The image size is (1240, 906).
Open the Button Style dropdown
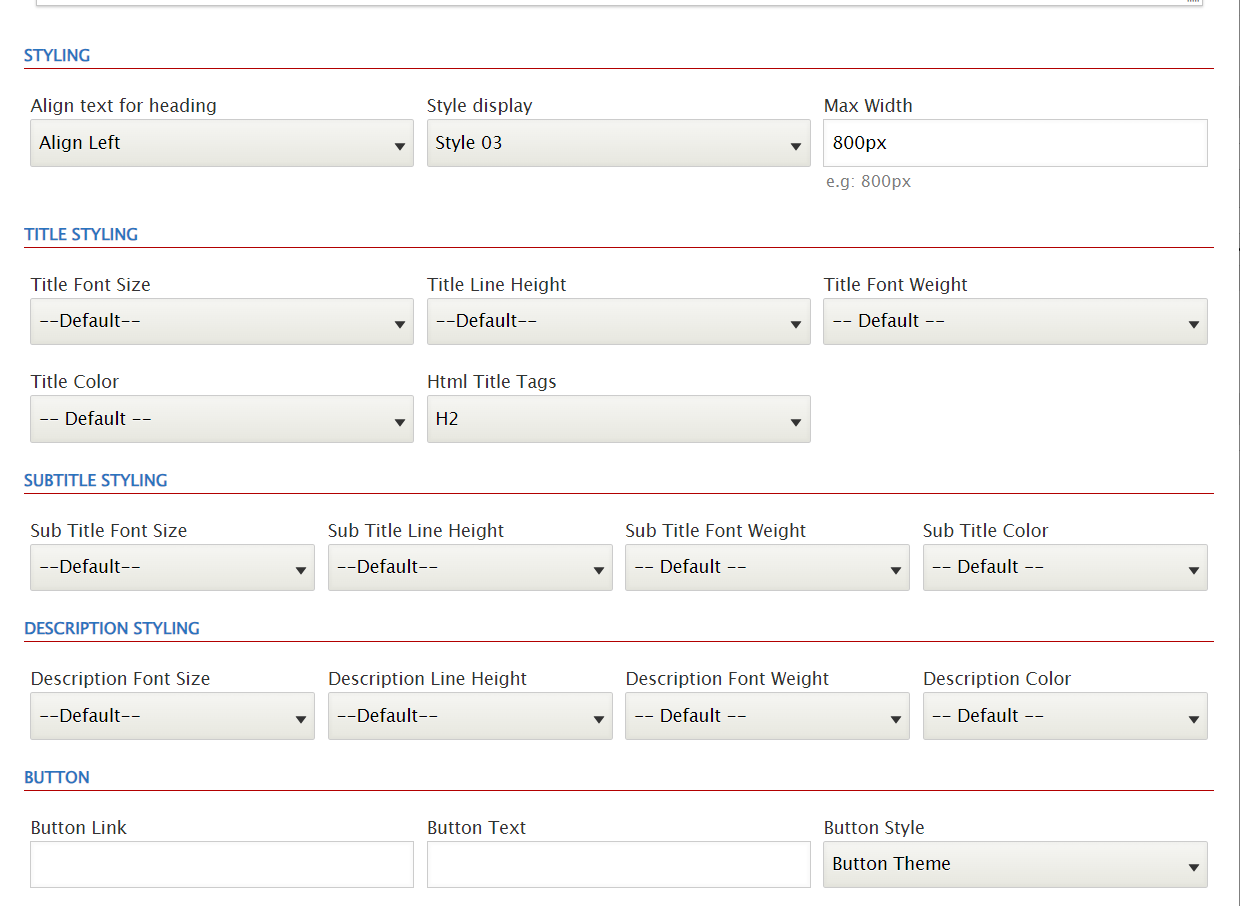[1014, 864]
